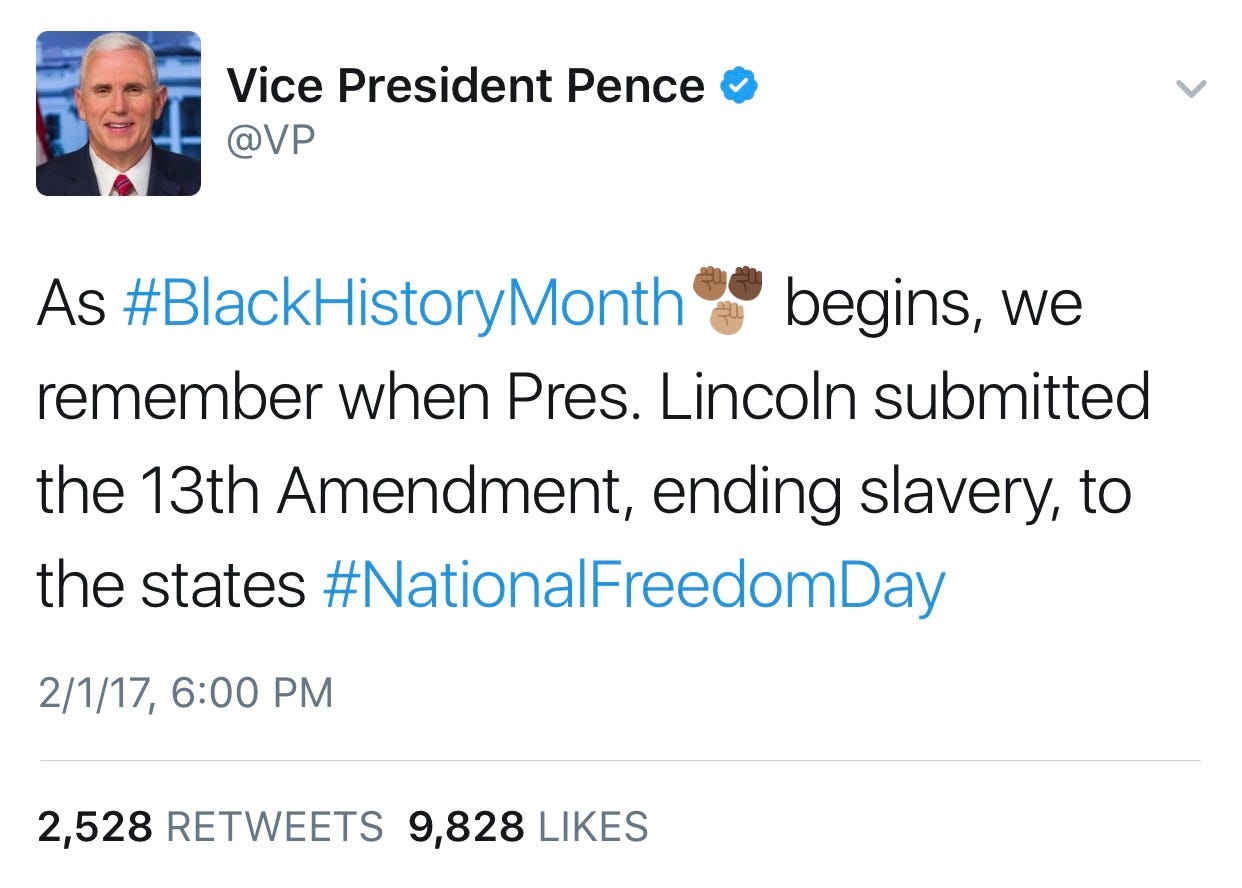Open the #NationalFreedomDay hashtag
Image resolution: width=1242 pixels, height=888 pixels.
[634, 586]
